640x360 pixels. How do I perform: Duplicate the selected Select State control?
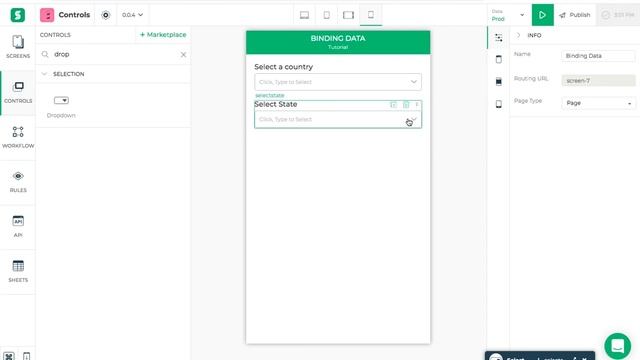[393, 105]
